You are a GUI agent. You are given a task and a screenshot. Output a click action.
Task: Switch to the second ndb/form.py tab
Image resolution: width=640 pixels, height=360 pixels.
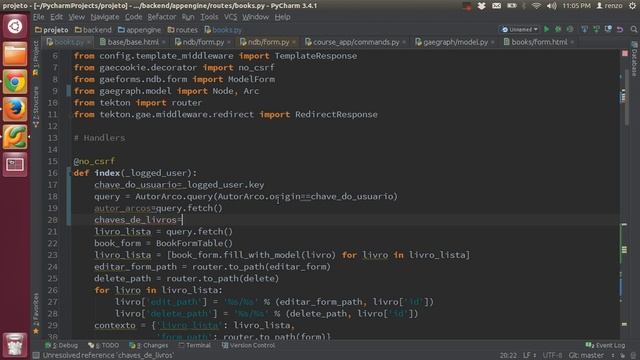268,42
